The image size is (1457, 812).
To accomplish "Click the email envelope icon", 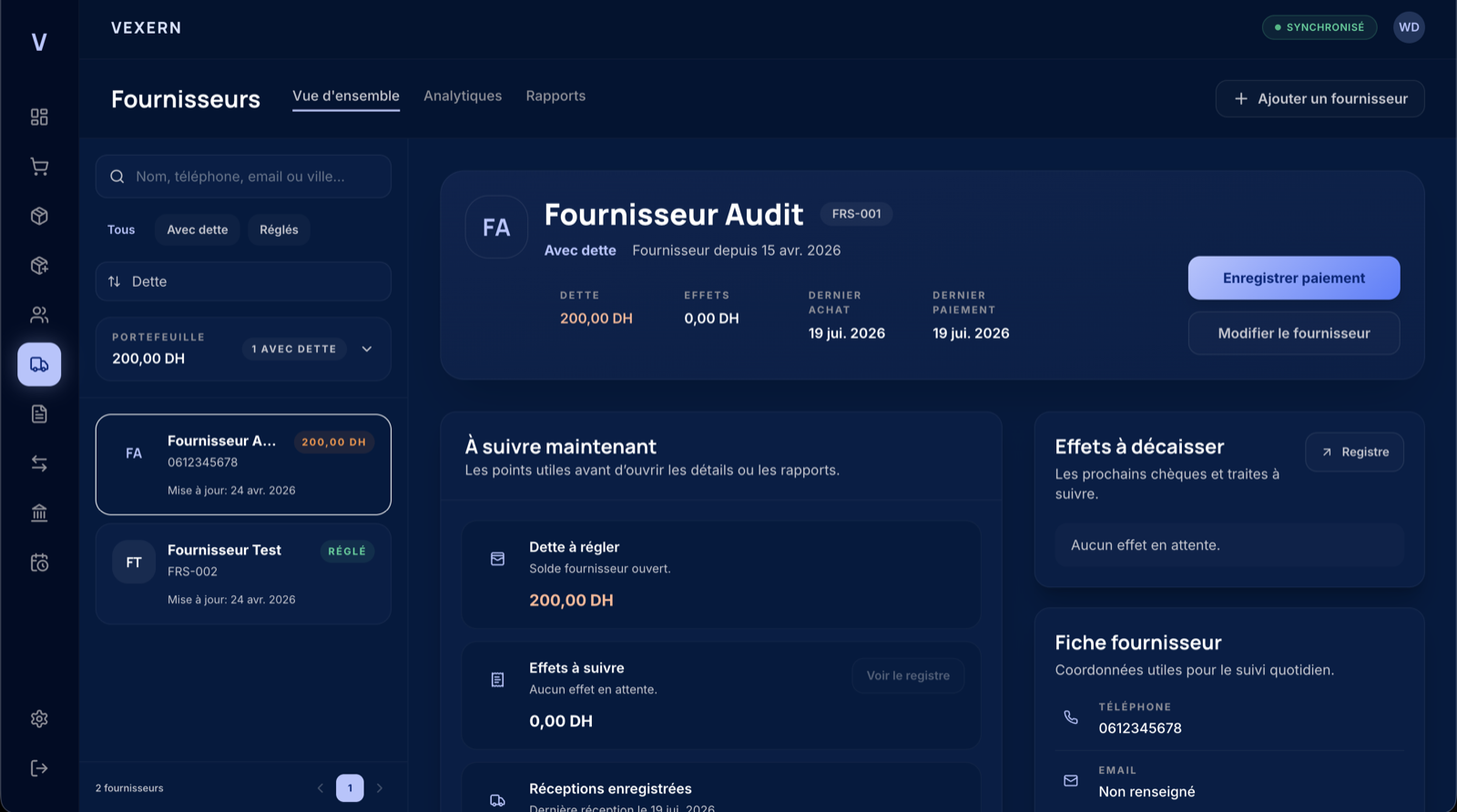I will 1071,780.
